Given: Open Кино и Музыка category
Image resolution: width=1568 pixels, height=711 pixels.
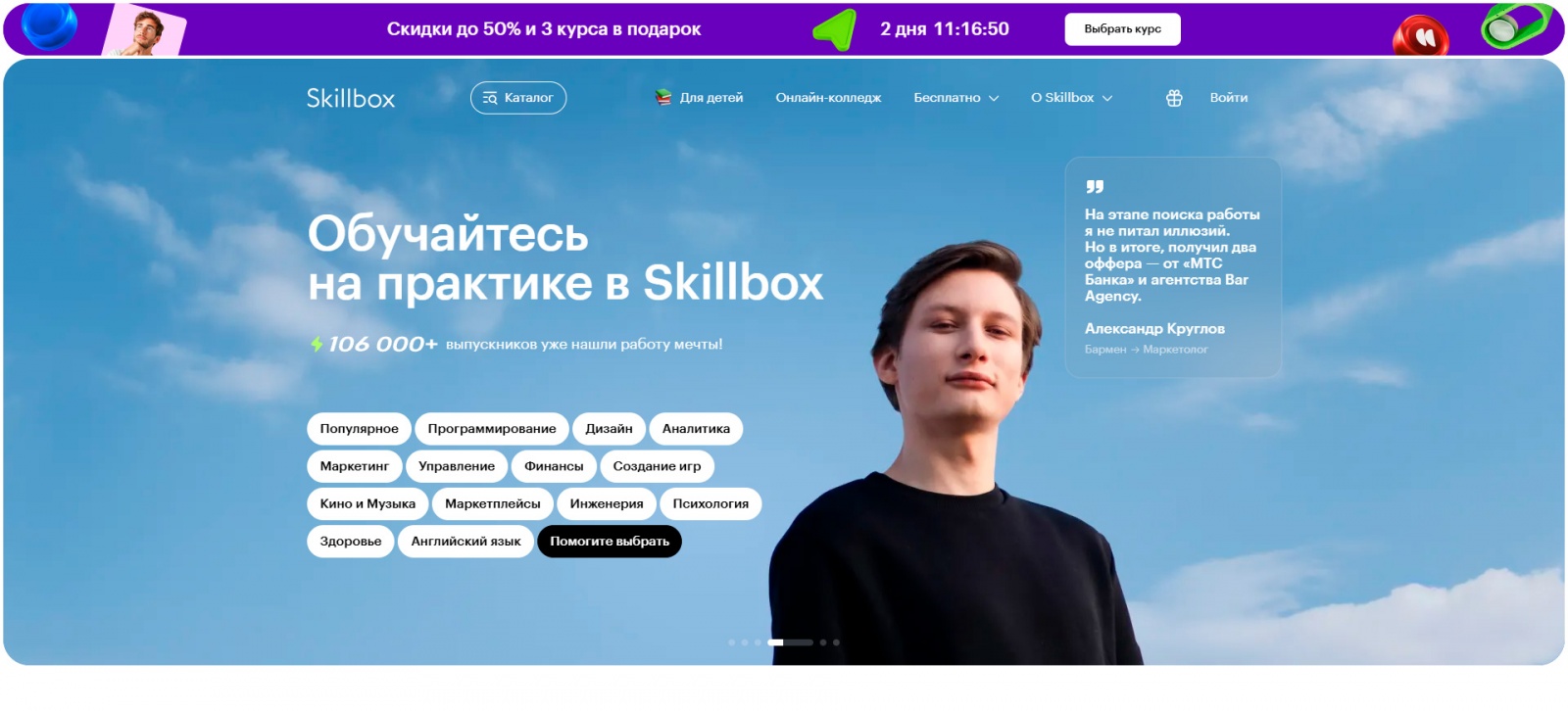Looking at the screenshot, I should click(x=367, y=503).
